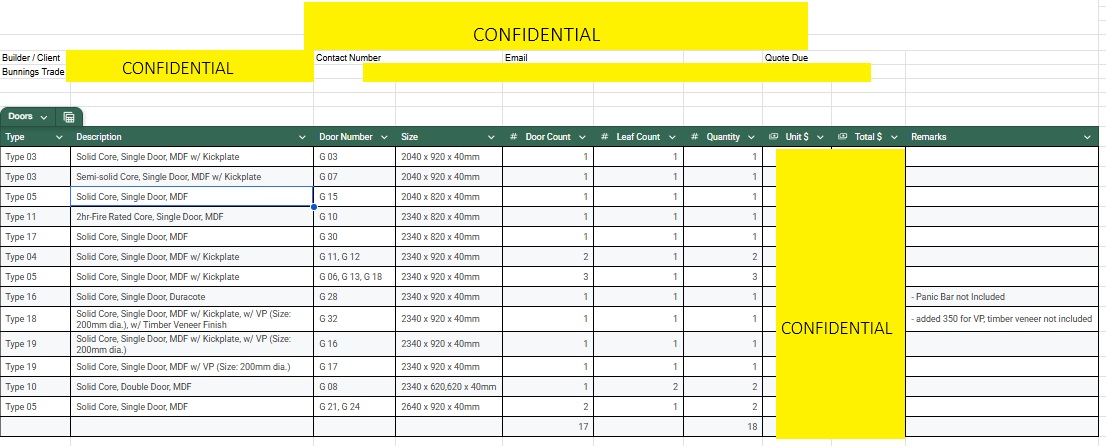Select the Semi-solid Core description cell
Screen dimensions: 1106x446
point(192,176)
